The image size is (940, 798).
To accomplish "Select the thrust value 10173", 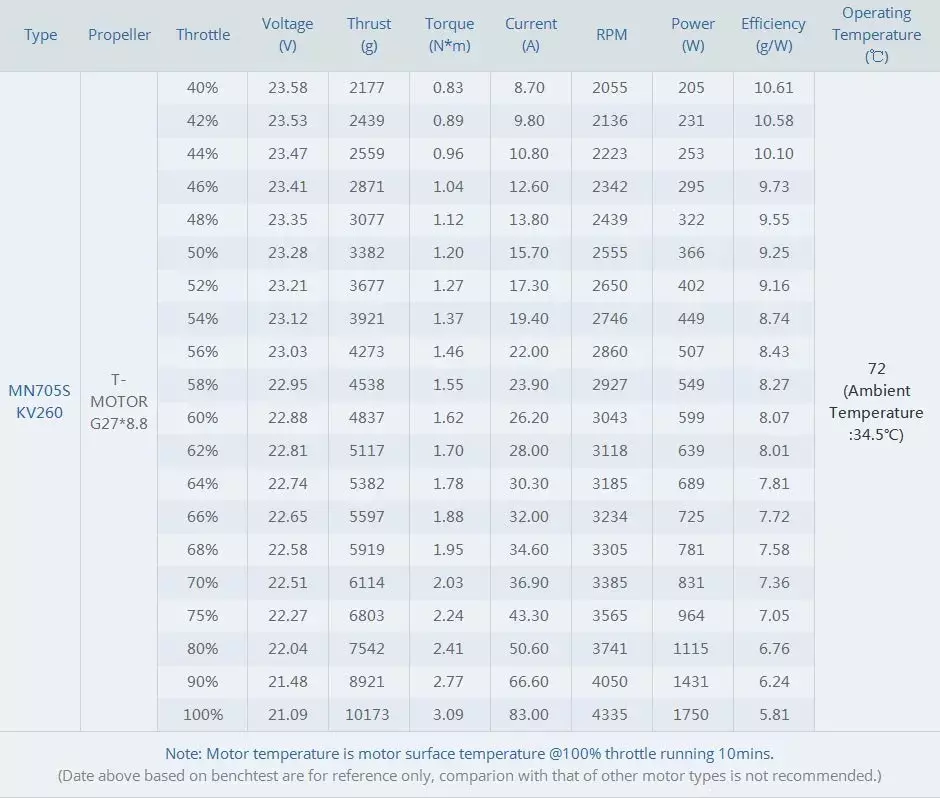I will tap(368, 715).
